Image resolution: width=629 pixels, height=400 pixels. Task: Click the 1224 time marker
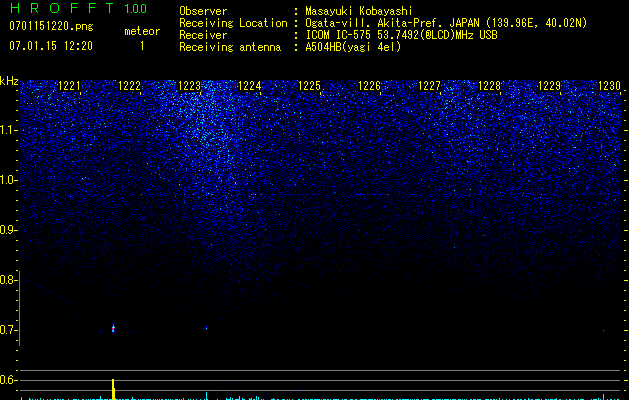pos(250,86)
